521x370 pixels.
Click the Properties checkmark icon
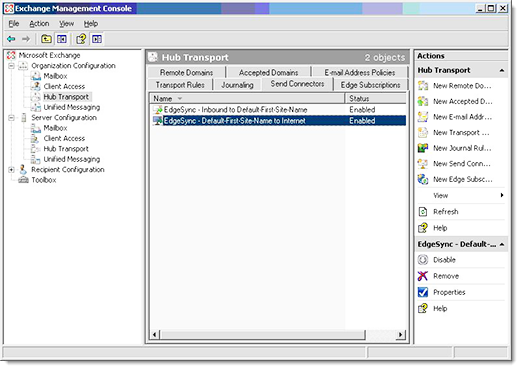423,292
